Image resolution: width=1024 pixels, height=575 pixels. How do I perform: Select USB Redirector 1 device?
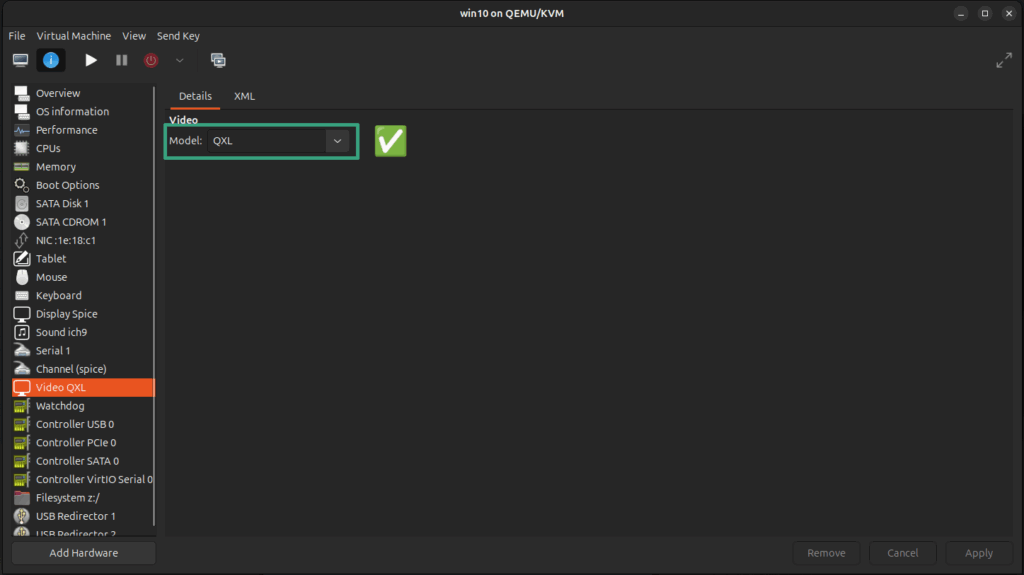point(83,516)
